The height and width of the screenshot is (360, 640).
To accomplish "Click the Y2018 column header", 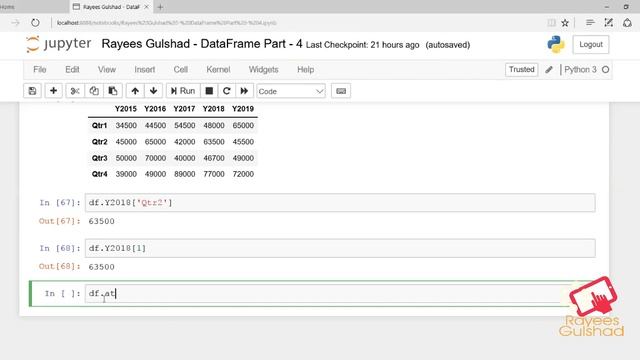I will tap(213, 109).
